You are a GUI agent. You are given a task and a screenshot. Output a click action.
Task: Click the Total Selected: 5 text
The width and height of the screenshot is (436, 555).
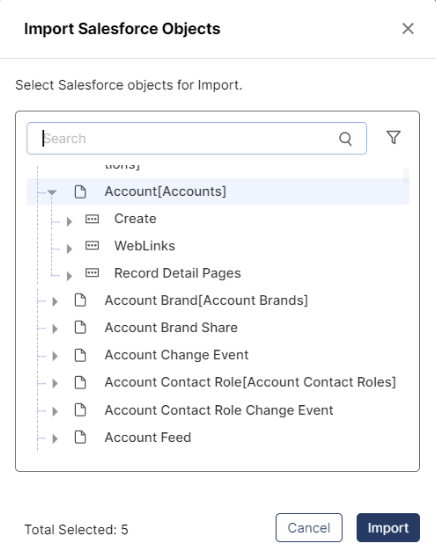pyautogui.click(x=76, y=530)
